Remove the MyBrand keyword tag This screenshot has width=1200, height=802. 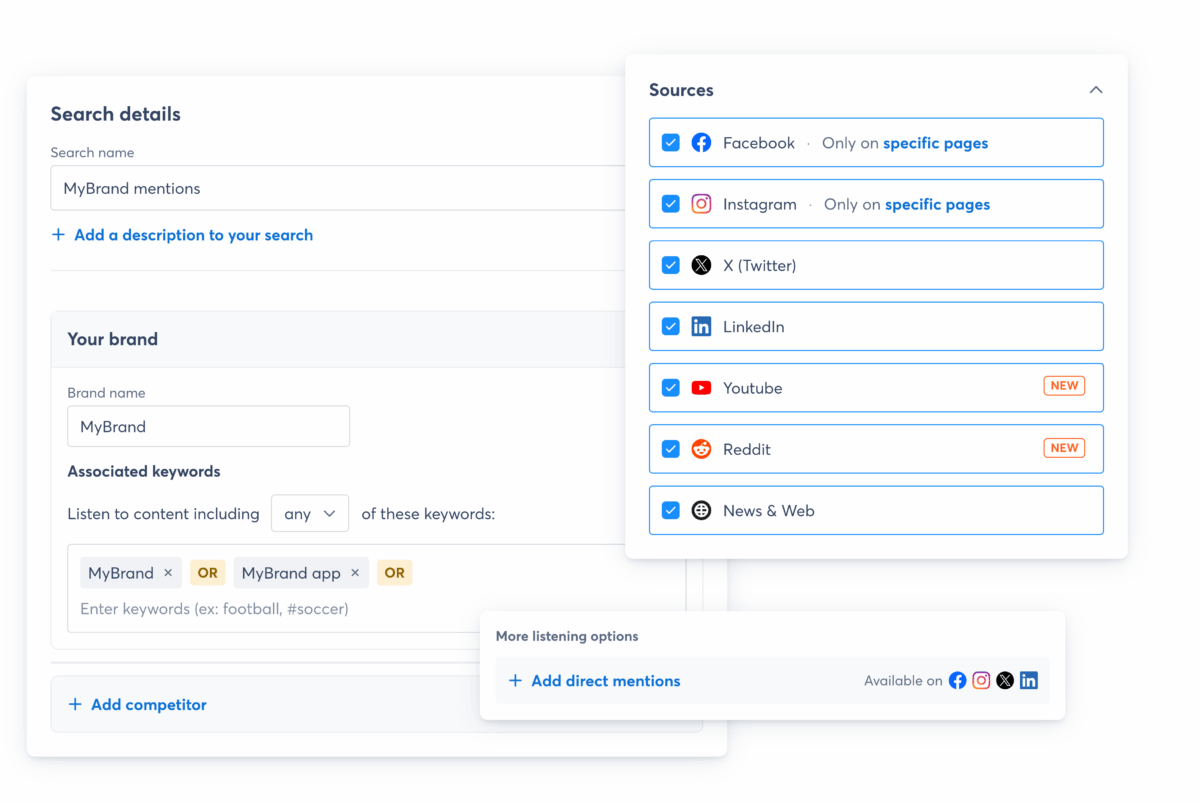[168, 573]
